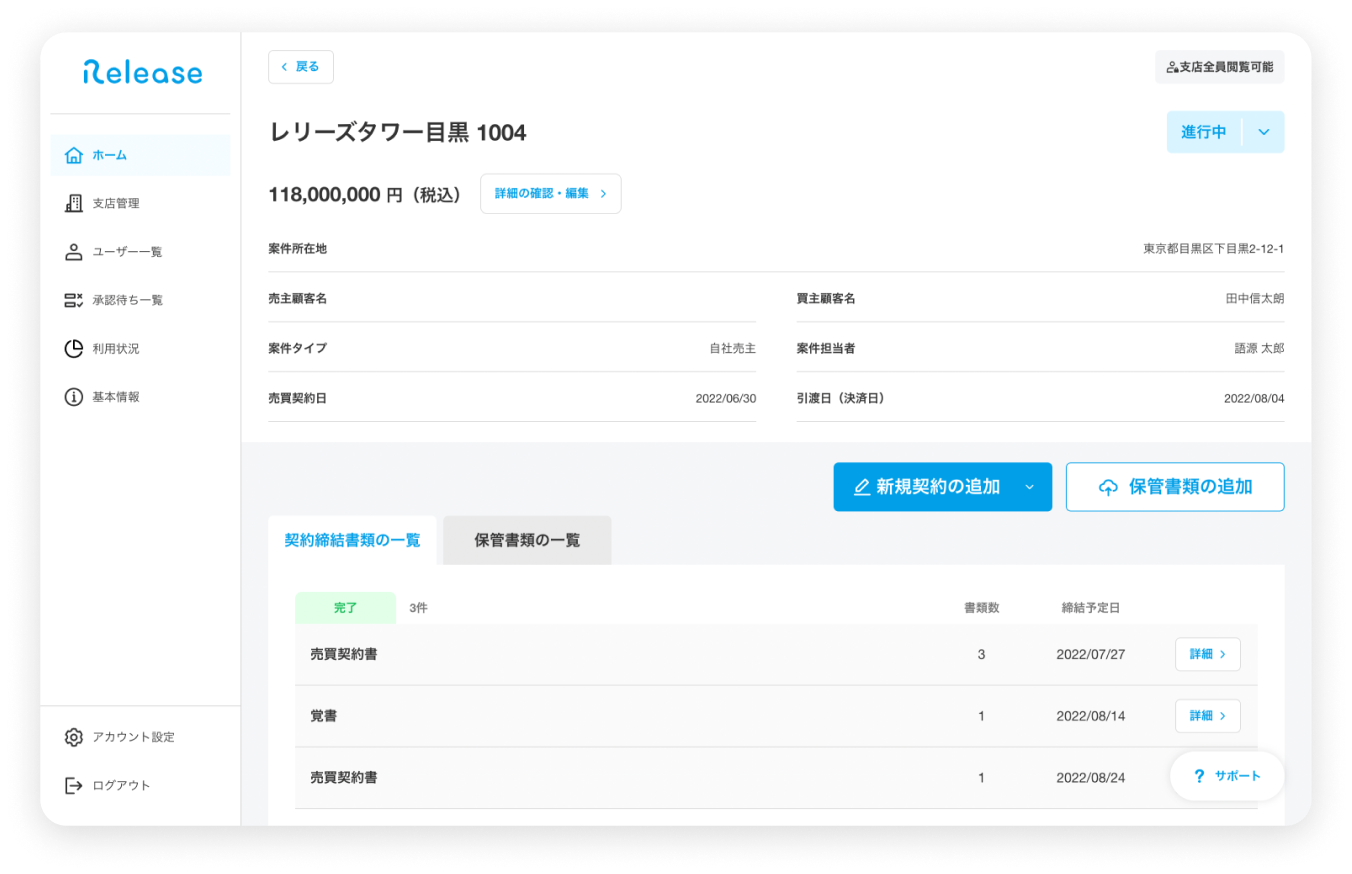Click 保管書類の追加 button
This screenshot has height=874, width=1352.
1175,487
